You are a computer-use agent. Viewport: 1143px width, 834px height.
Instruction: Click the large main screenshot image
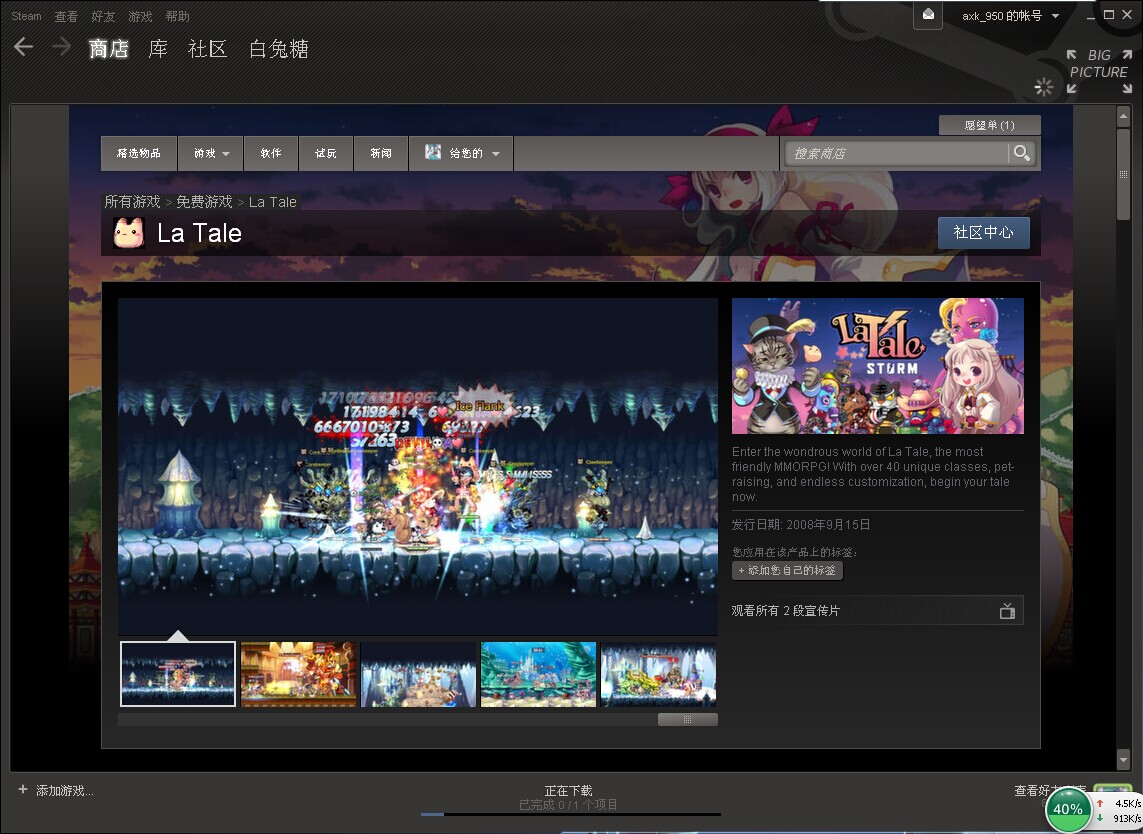coord(418,467)
